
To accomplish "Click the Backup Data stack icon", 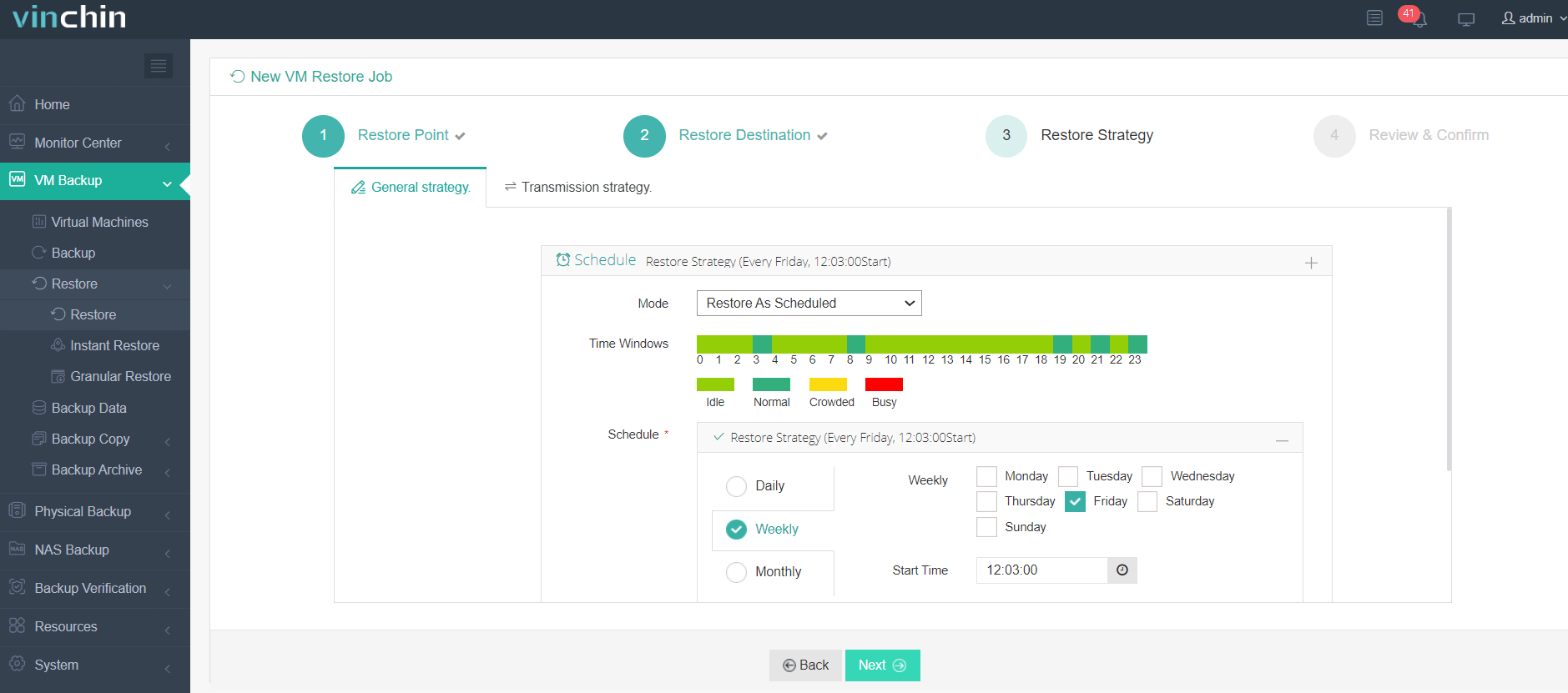I will 38,407.
